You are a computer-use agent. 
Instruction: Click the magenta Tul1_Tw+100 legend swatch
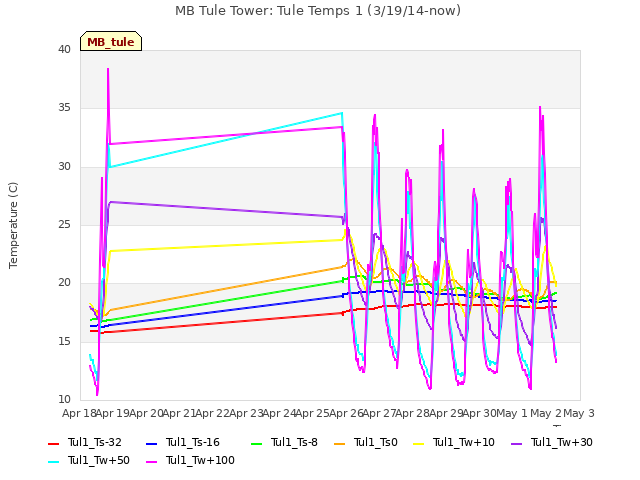point(151,462)
